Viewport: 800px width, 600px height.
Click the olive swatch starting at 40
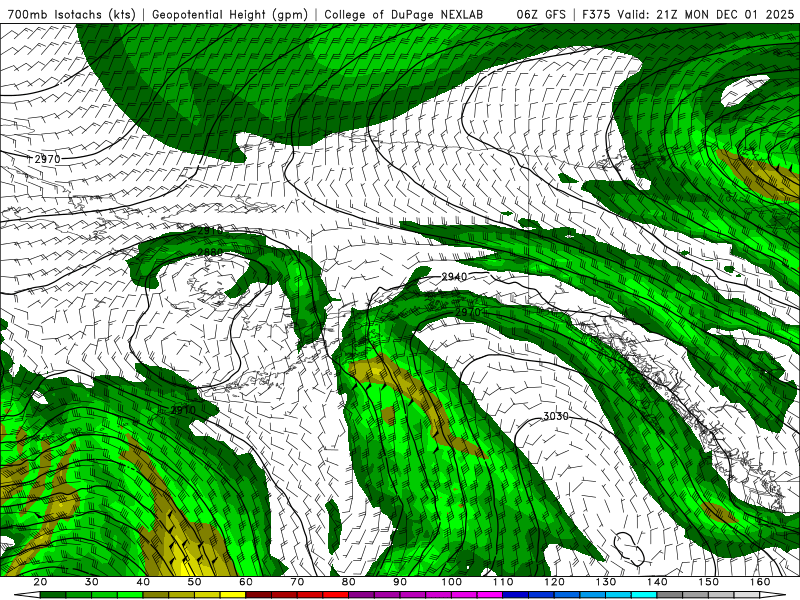(x=156, y=595)
